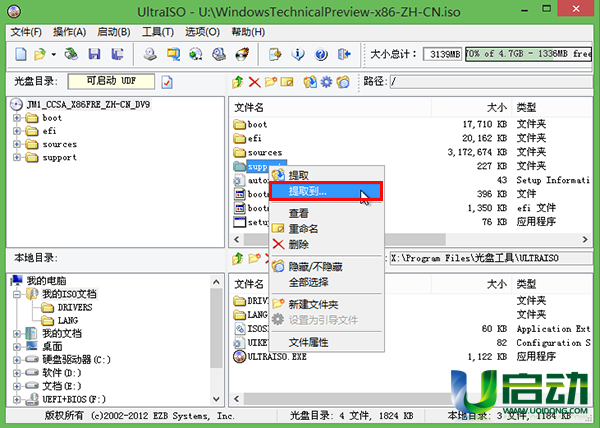Click the 类型 column header in disc file list
This screenshot has height=428, width=600.
point(552,107)
